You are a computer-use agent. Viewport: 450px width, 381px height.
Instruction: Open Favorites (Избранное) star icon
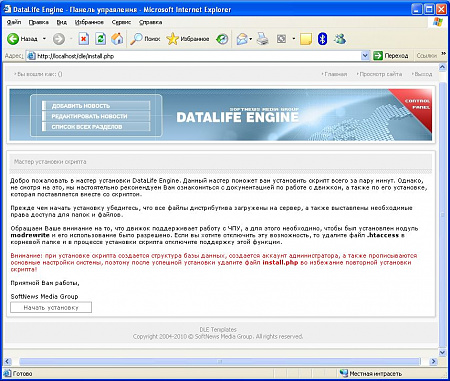[172, 39]
